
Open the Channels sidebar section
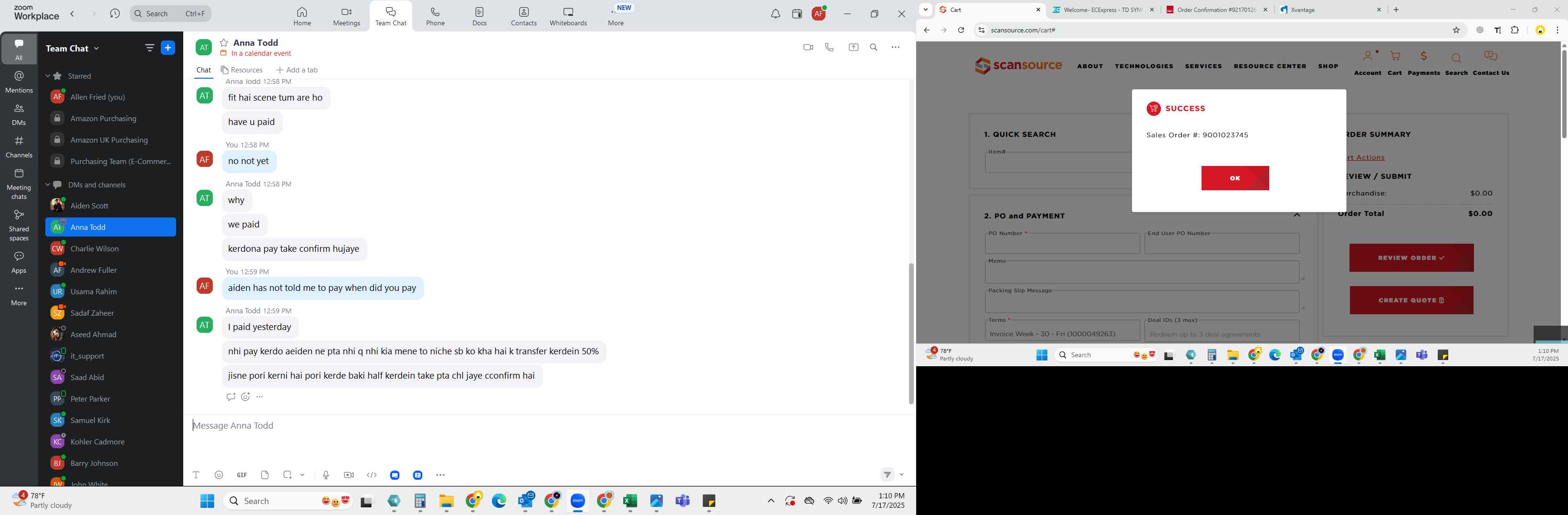(x=19, y=147)
